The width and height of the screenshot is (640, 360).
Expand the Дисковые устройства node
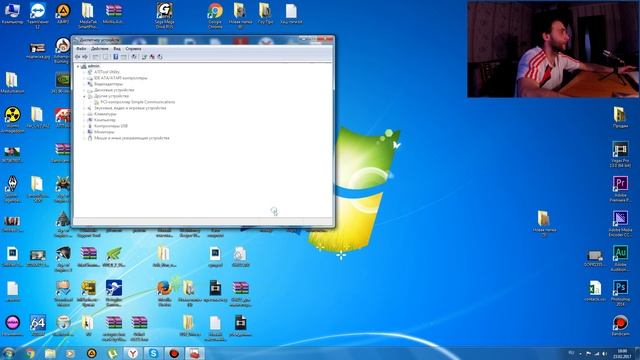tap(84, 90)
